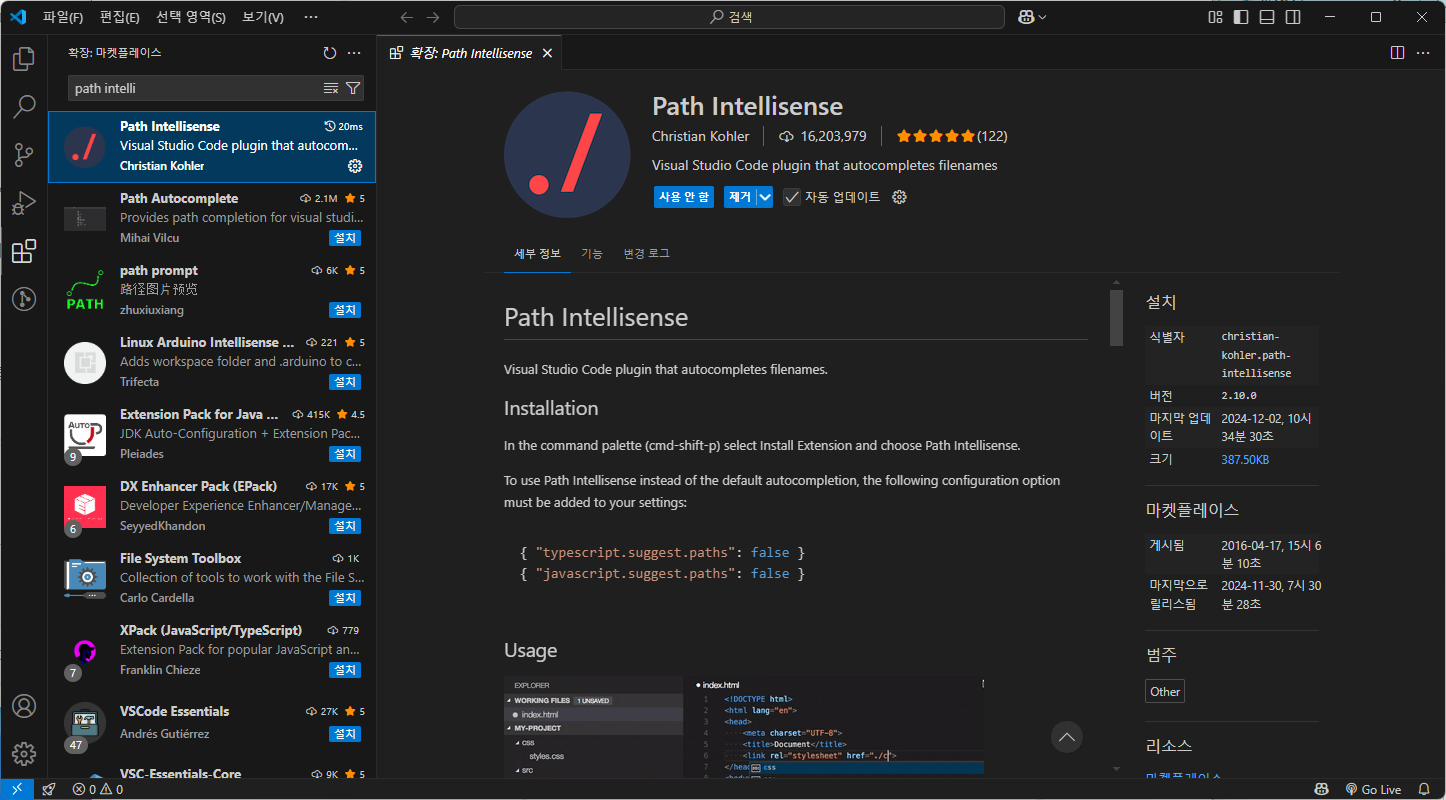Install the File System Toolbox extension
This screenshot has height=800, width=1446.
pyautogui.click(x=345, y=598)
